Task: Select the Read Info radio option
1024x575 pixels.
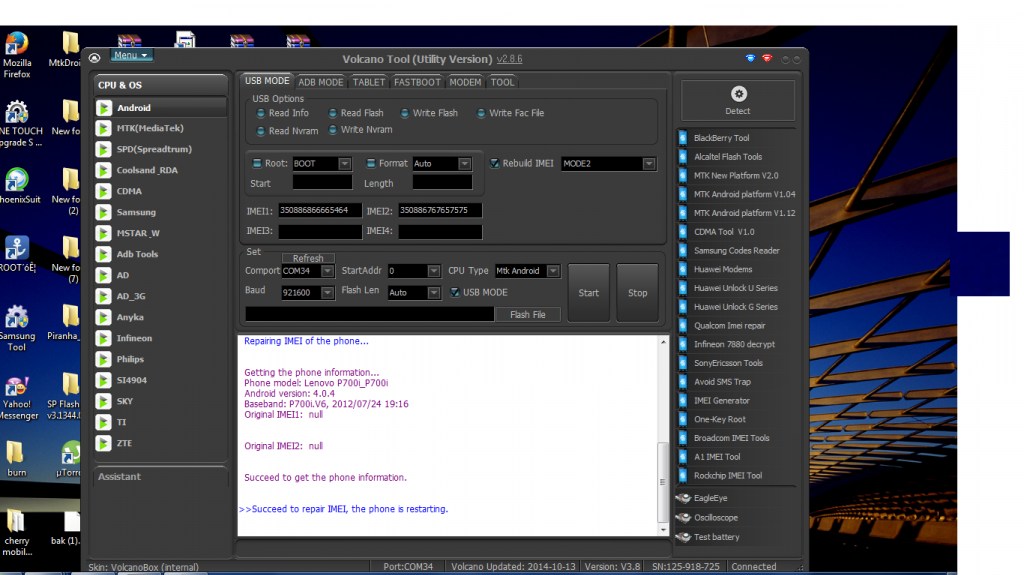Action: point(261,113)
